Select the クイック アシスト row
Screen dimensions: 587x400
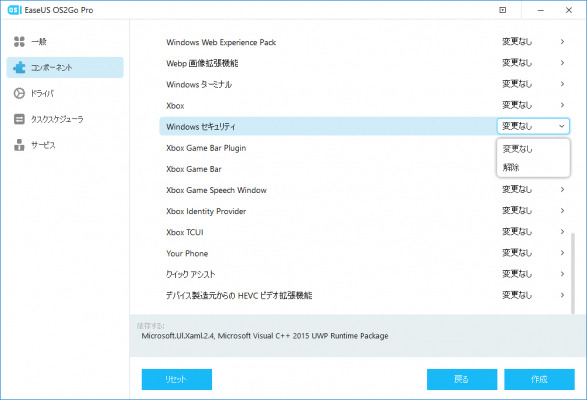[x=365, y=274]
